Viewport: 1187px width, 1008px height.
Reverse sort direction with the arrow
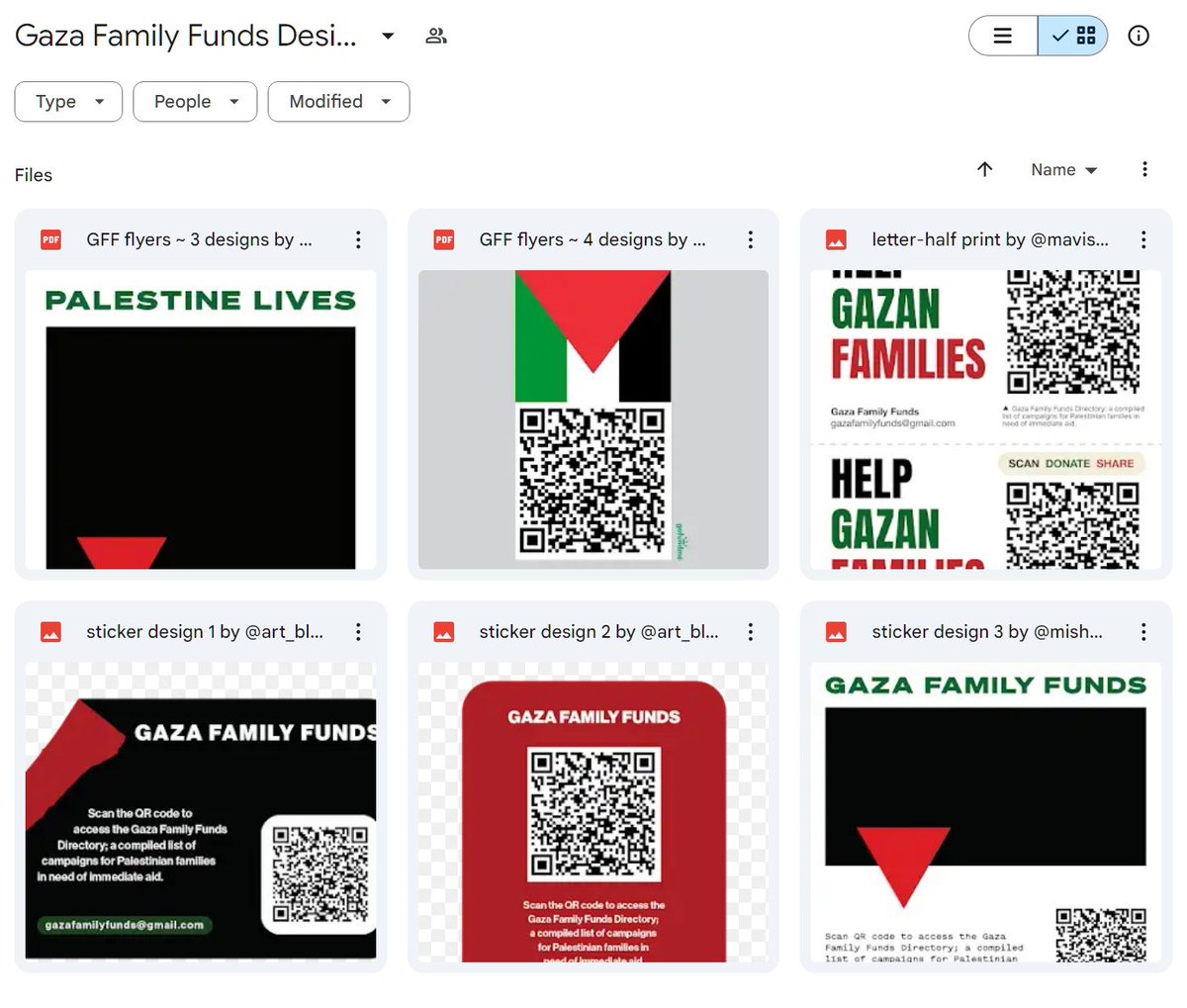(x=984, y=169)
